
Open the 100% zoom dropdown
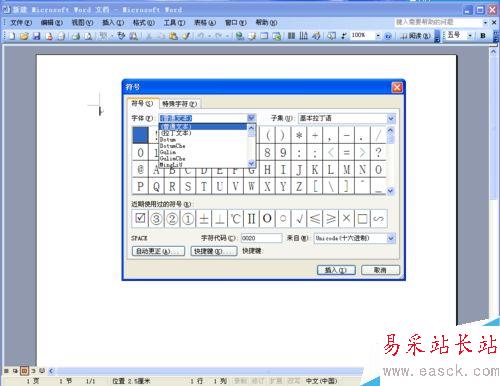pos(378,35)
